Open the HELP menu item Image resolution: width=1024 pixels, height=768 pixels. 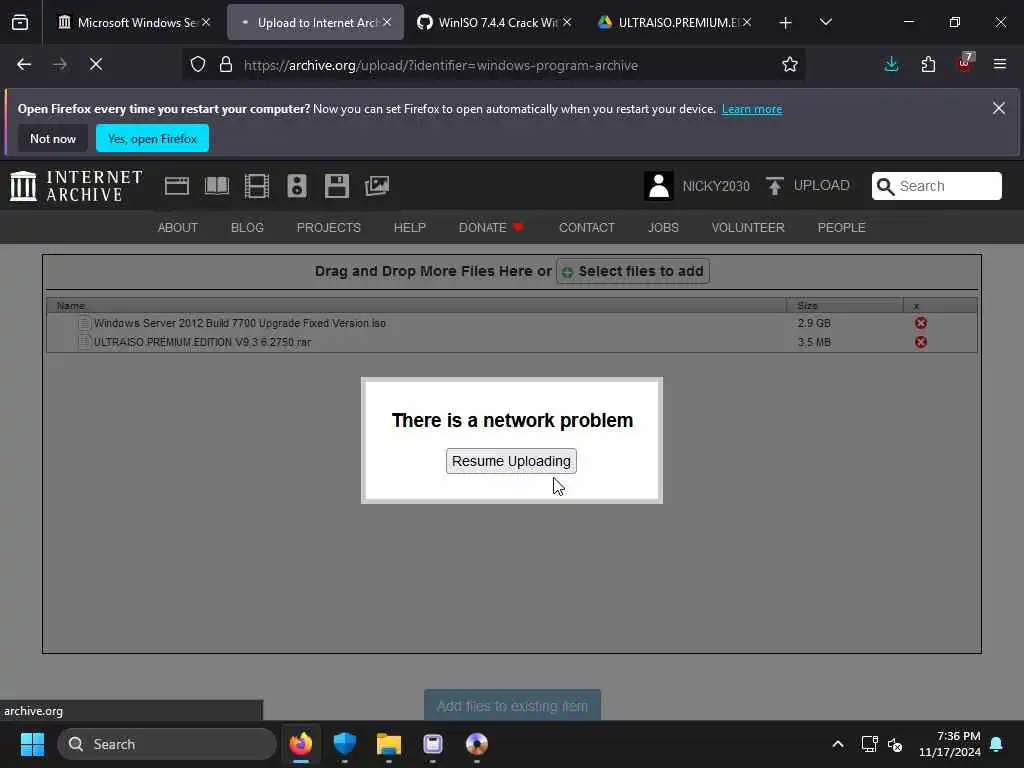(x=409, y=227)
